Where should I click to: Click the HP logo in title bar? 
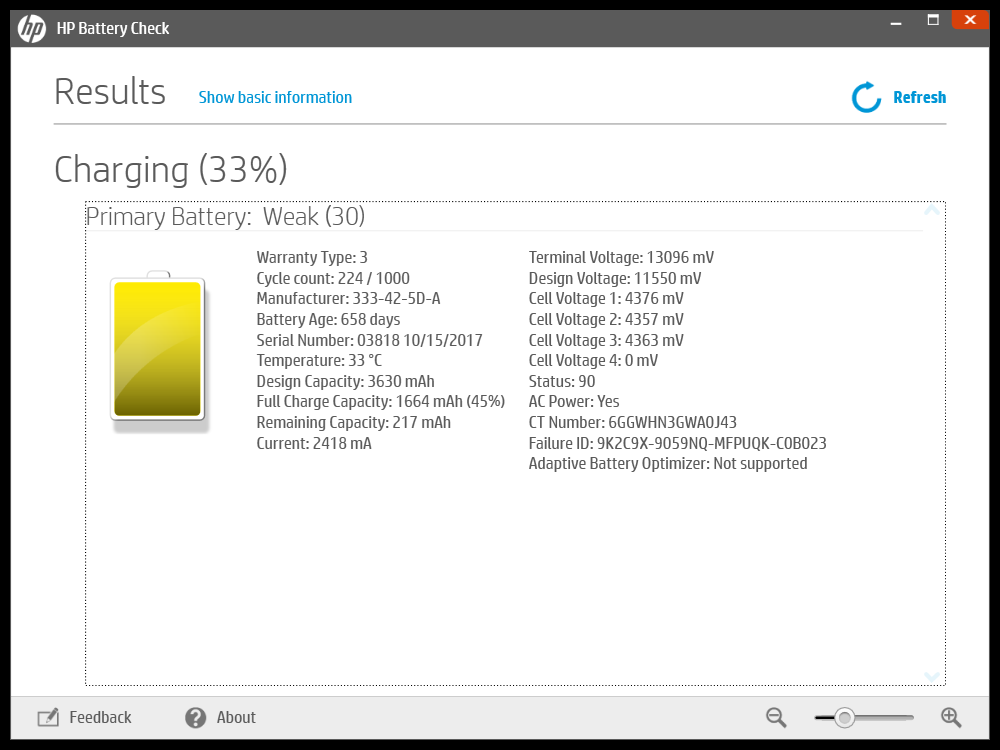pyautogui.click(x=31, y=29)
